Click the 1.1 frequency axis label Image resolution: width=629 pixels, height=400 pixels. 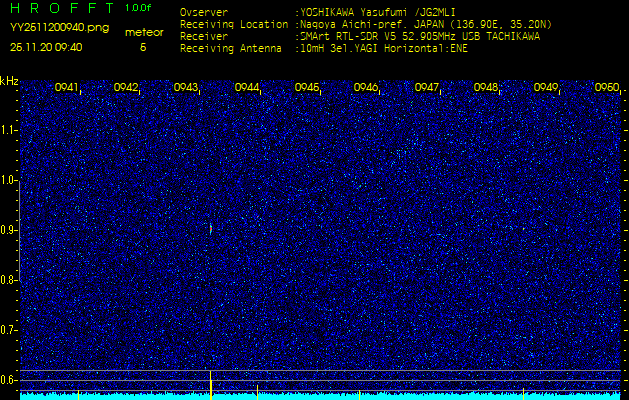point(9,130)
